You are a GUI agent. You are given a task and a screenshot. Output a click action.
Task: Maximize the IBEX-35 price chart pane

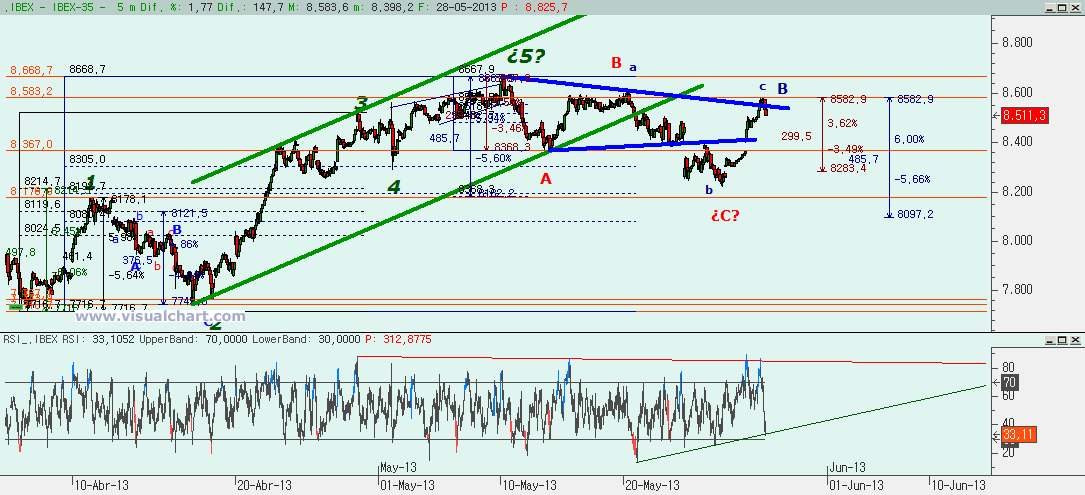[1061, 7]
